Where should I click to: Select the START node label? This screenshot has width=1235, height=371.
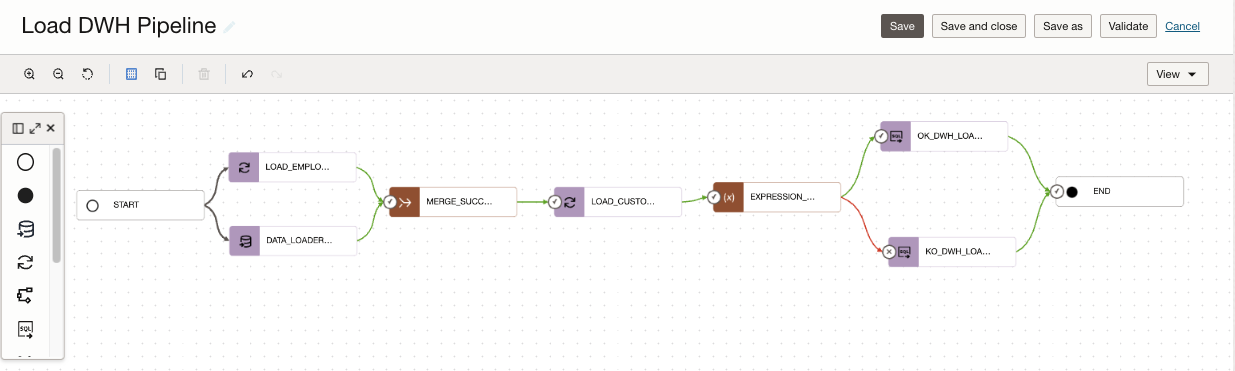[x=126, y=205]
